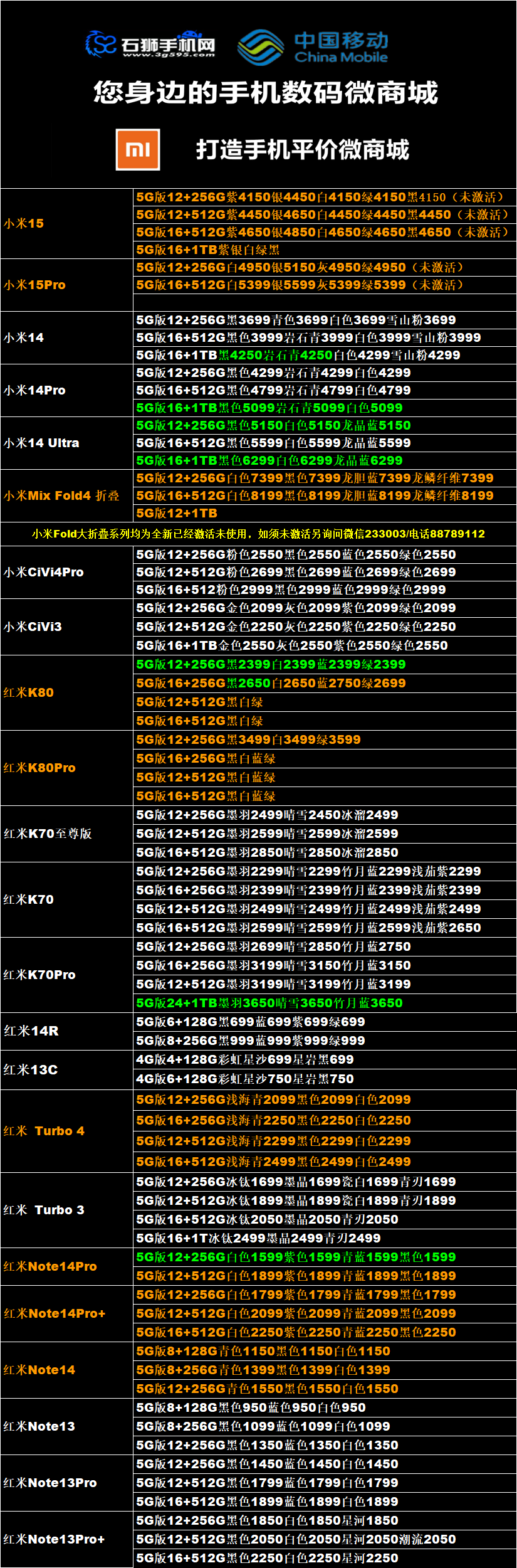Select the 红米Note13 model cell
517x1568 pixels.
pyautogui.click(x=67, y=1426)
